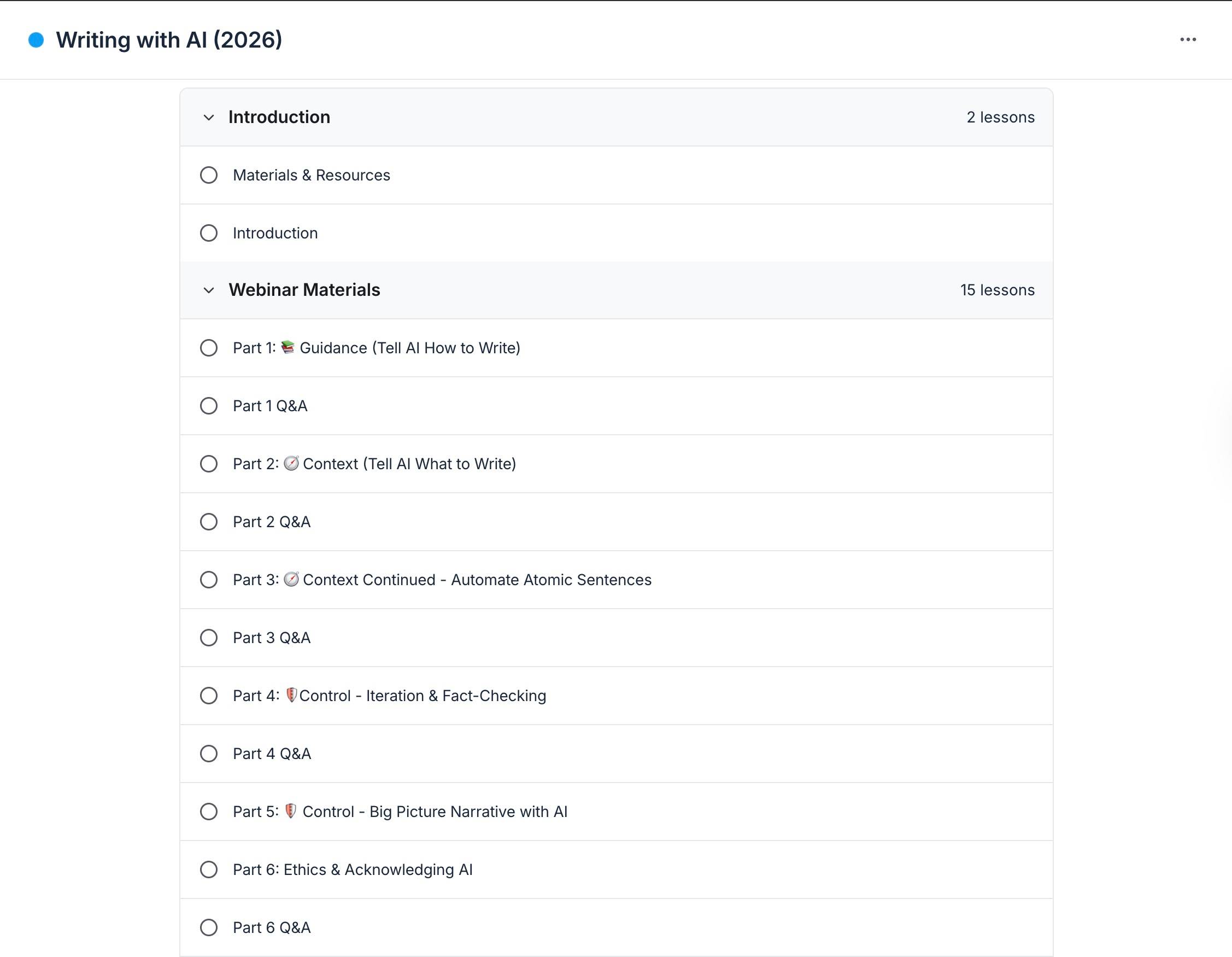The image size is (1232, 957).
Task: Click the Writing with AI (2026) title
Action: click(169, 40)
